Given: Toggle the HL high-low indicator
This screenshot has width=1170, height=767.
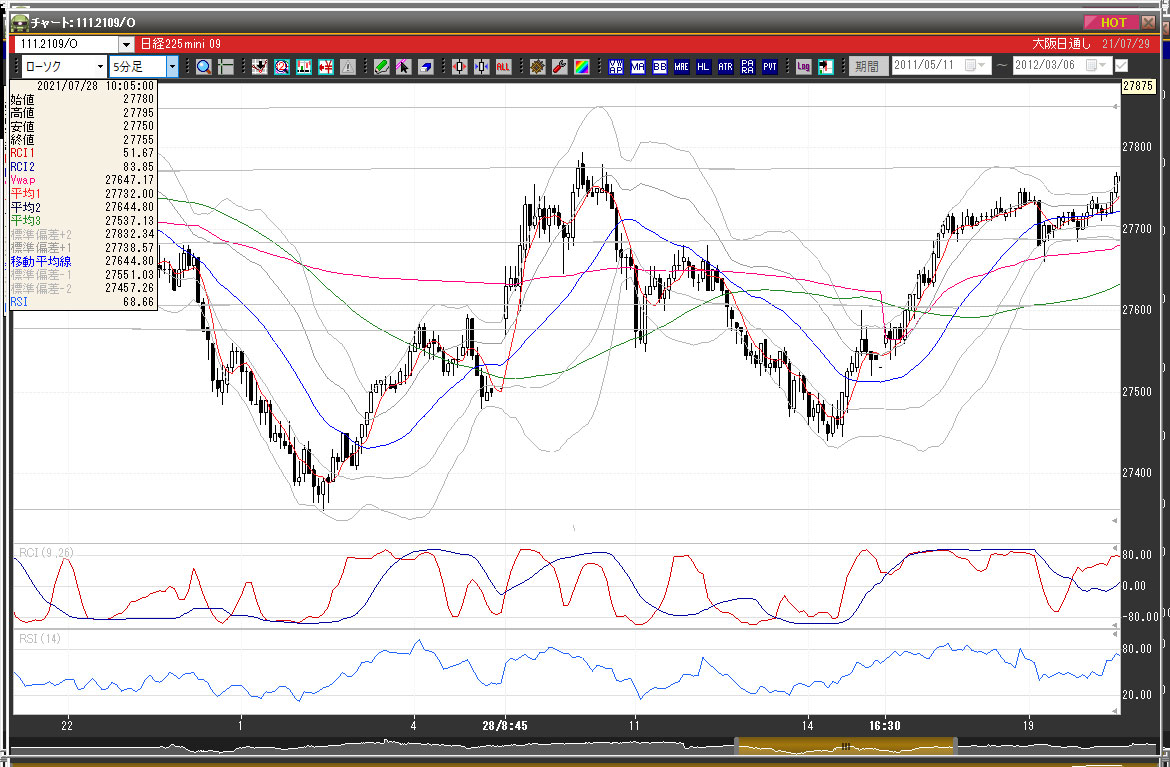Looking at the screenshot, I should 703,67.
